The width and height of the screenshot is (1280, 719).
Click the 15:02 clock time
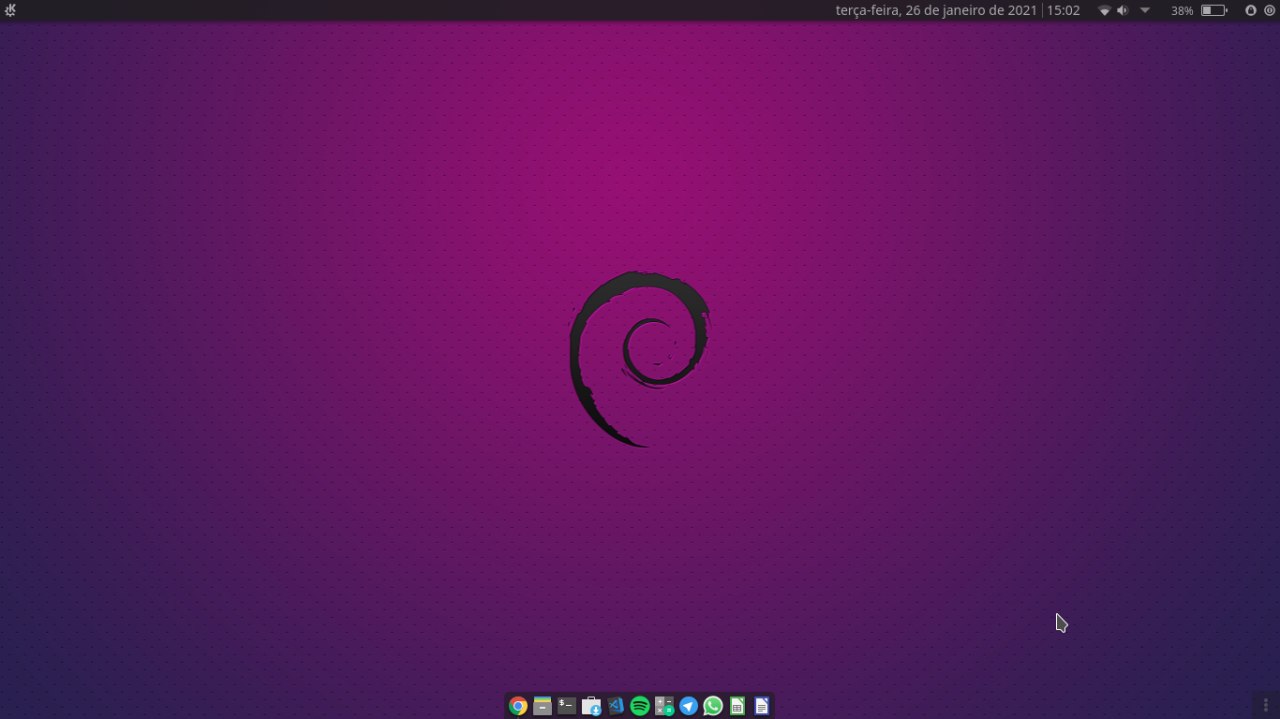1063,10
